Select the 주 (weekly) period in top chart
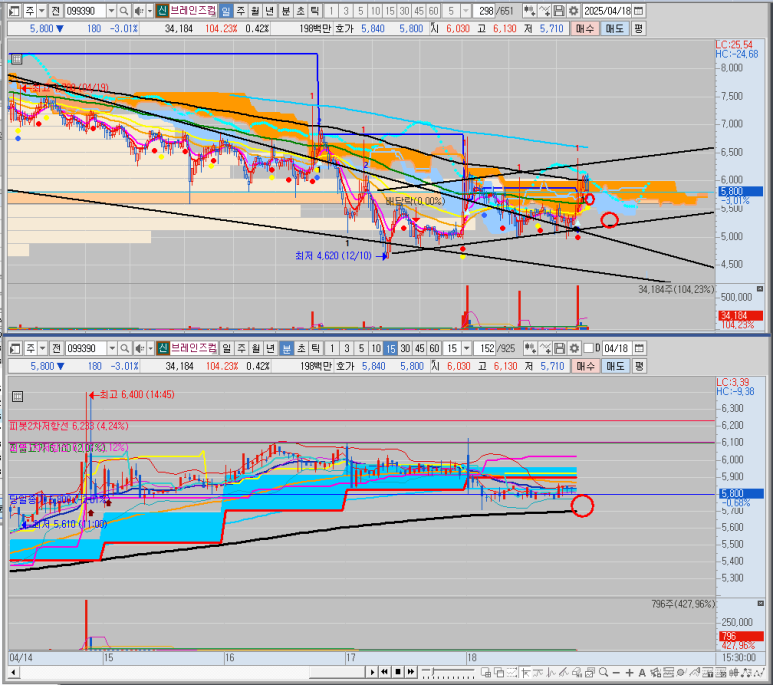 tap(241, 11)
